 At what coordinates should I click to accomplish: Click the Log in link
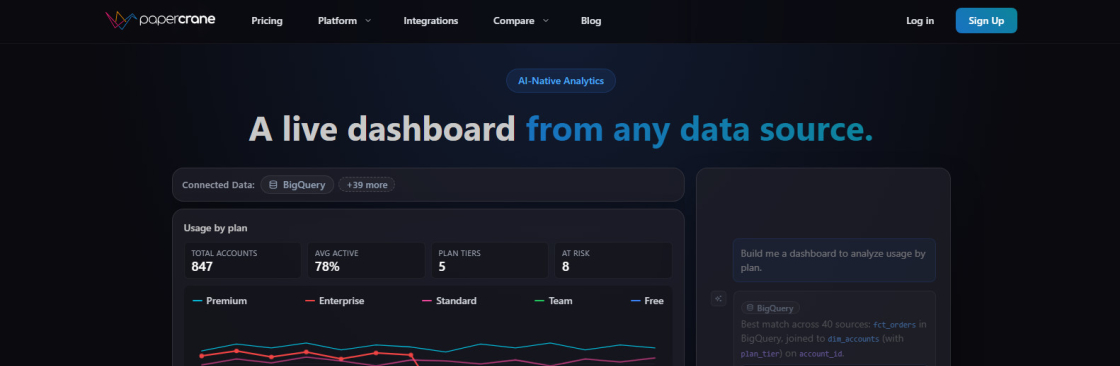[x=920, y=21]
